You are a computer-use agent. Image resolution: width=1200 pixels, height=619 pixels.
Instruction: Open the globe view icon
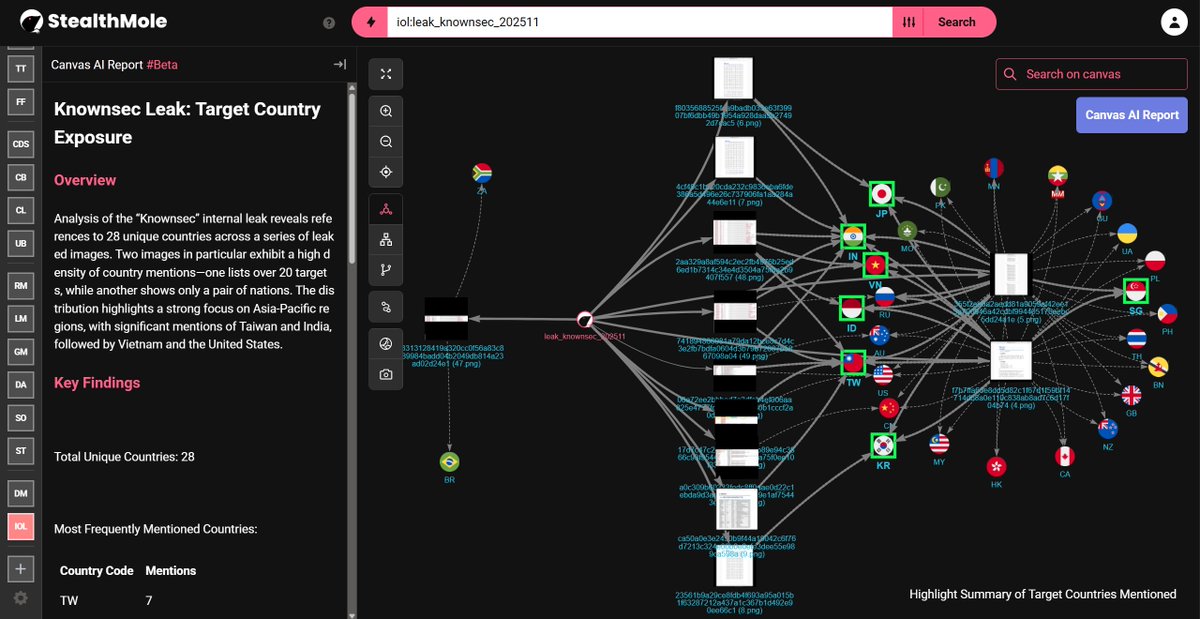click(x=385, y=342)
